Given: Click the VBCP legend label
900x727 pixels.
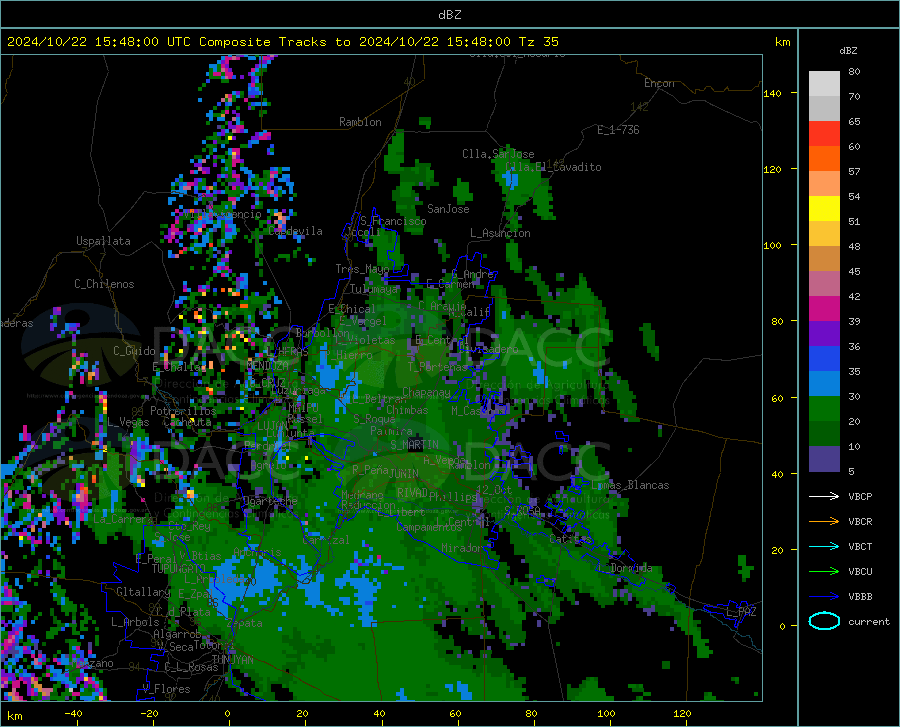Looking at the screenshot, I should 860,496.
